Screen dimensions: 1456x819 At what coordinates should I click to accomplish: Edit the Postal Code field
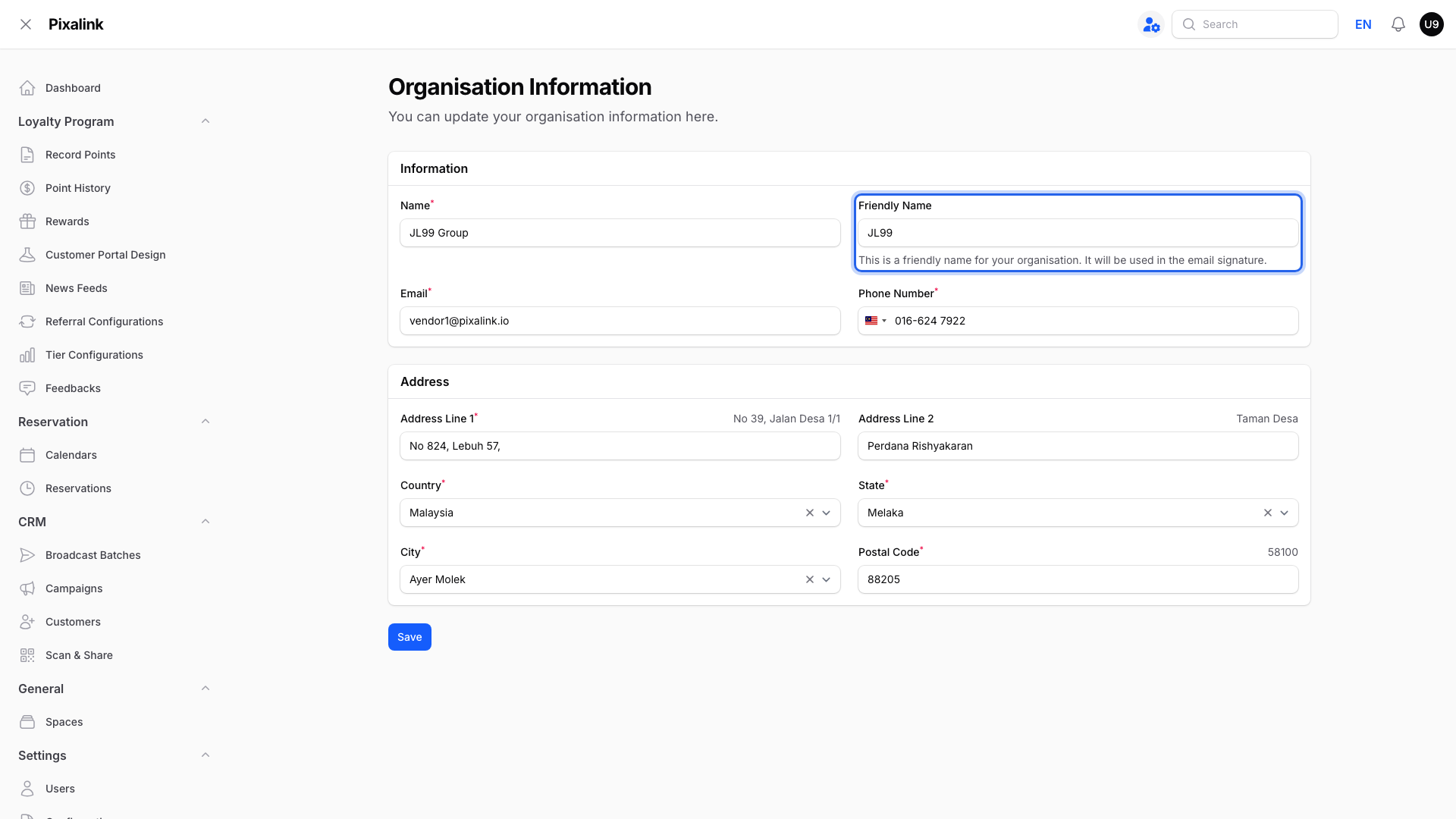(x=1078, y=579)
